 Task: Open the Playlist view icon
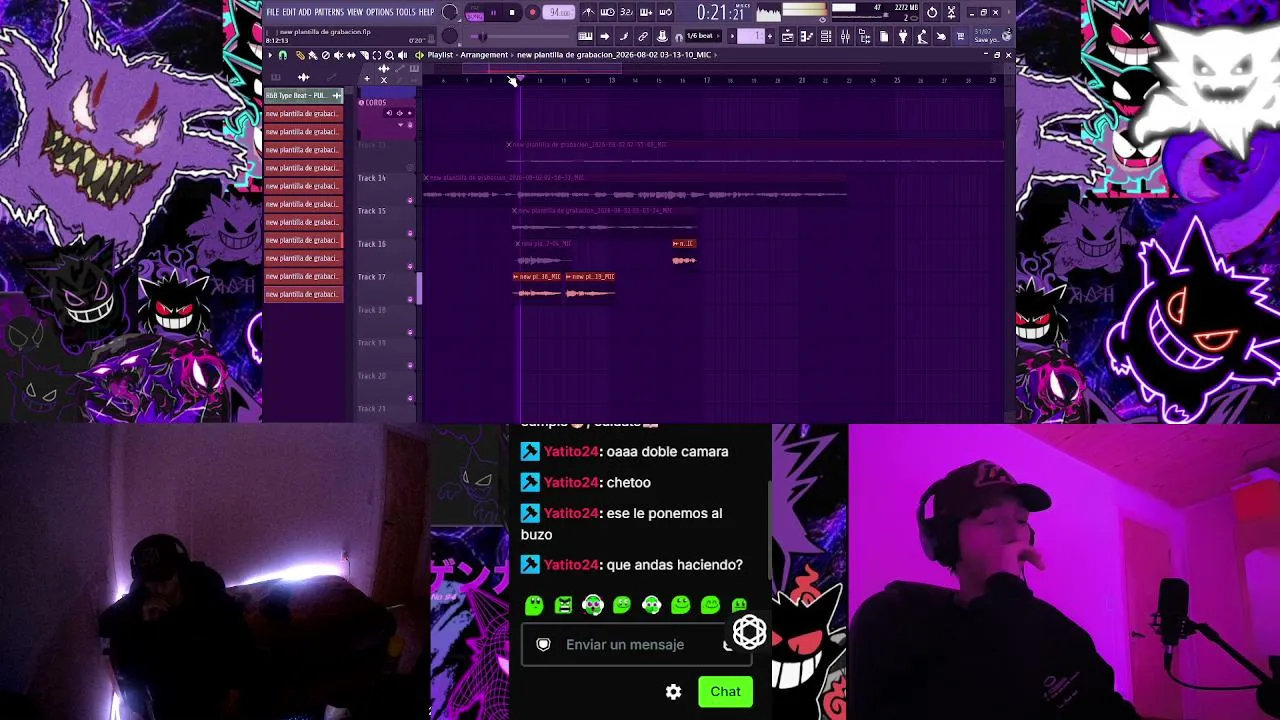(788, 37)
